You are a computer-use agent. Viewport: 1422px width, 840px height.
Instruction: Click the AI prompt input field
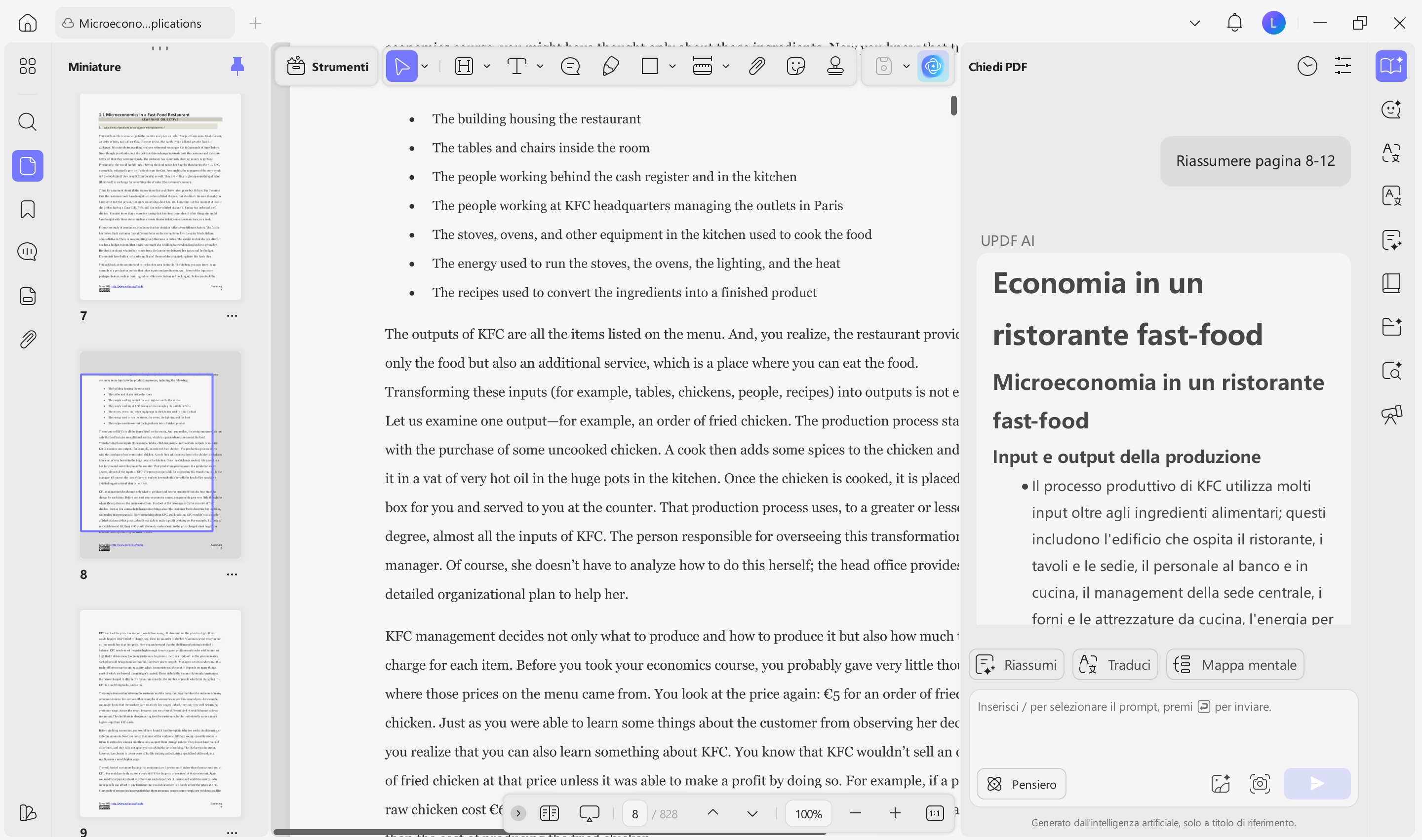click(1163, 727)
